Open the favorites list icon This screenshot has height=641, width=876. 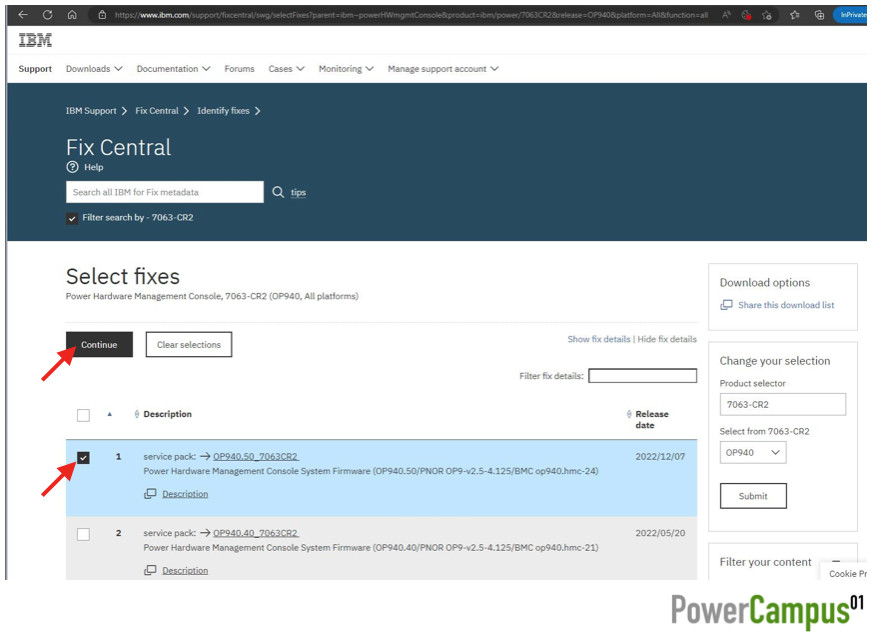[x=794, y=15]
